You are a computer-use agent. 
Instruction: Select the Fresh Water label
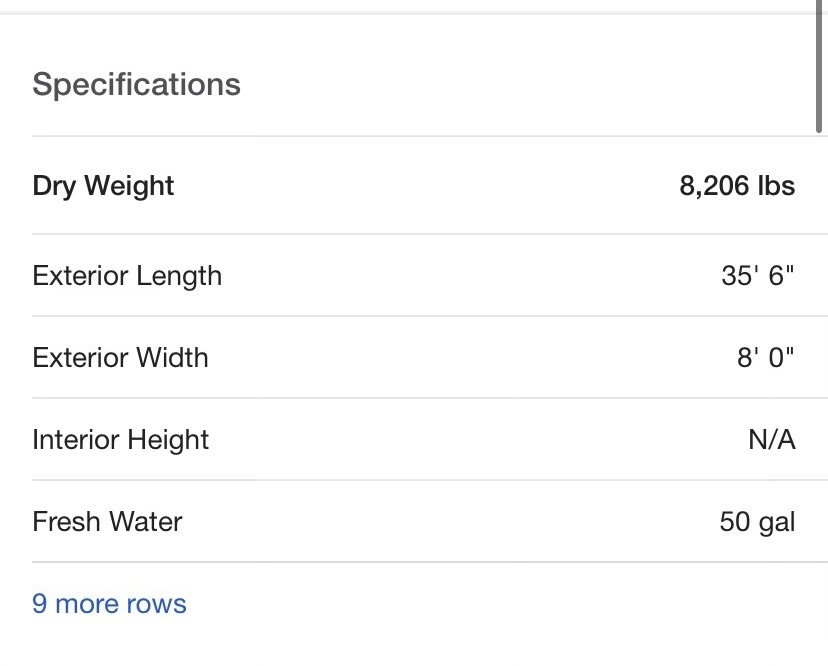(x=107, y=522)
